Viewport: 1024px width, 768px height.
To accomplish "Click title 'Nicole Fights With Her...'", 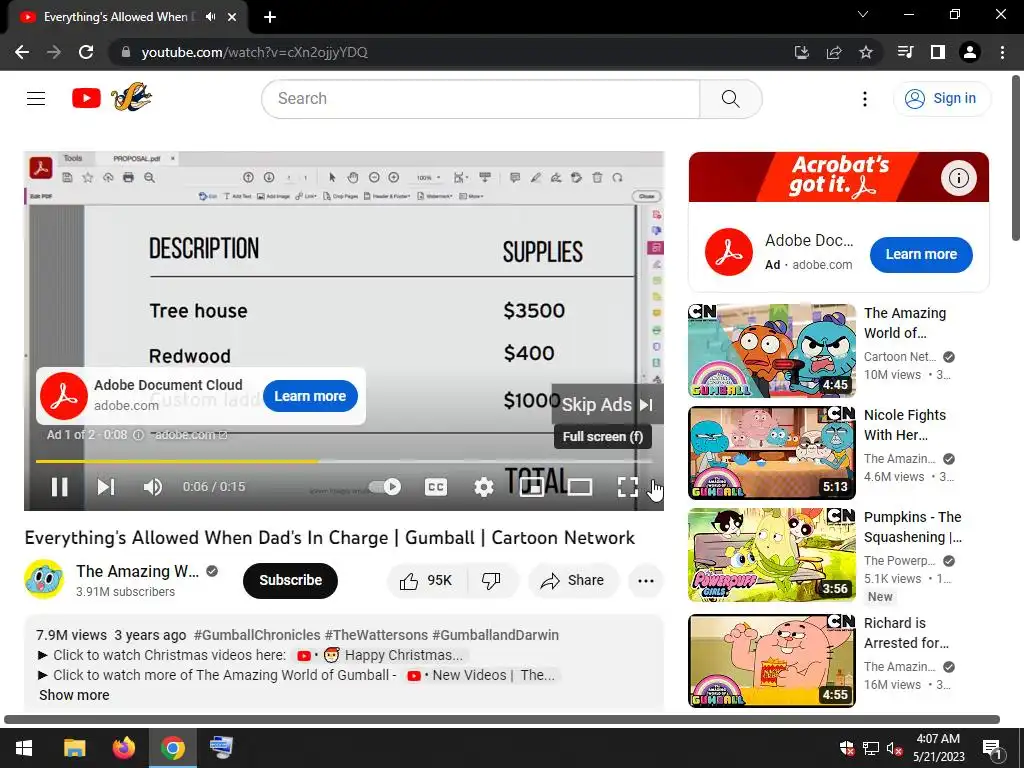I will (x=904, y=424).
